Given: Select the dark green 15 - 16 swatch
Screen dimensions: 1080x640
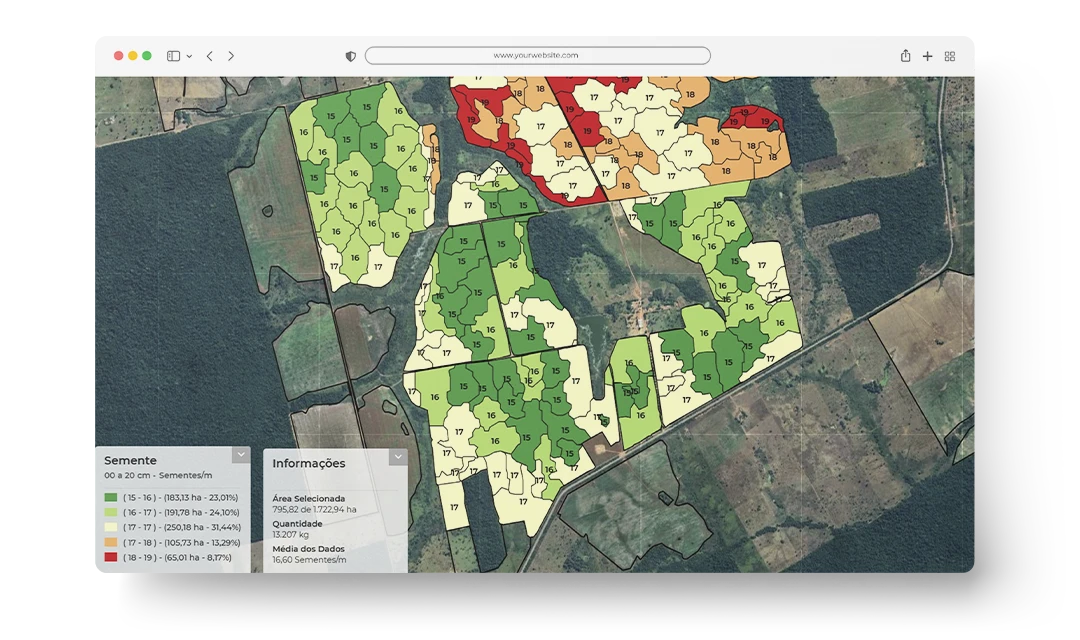Looking at the screenshot, I should coord(110,497).
